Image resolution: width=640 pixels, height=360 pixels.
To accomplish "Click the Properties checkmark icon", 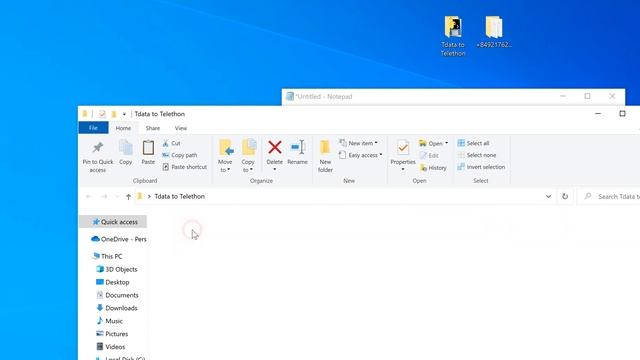I will (403, 147).
